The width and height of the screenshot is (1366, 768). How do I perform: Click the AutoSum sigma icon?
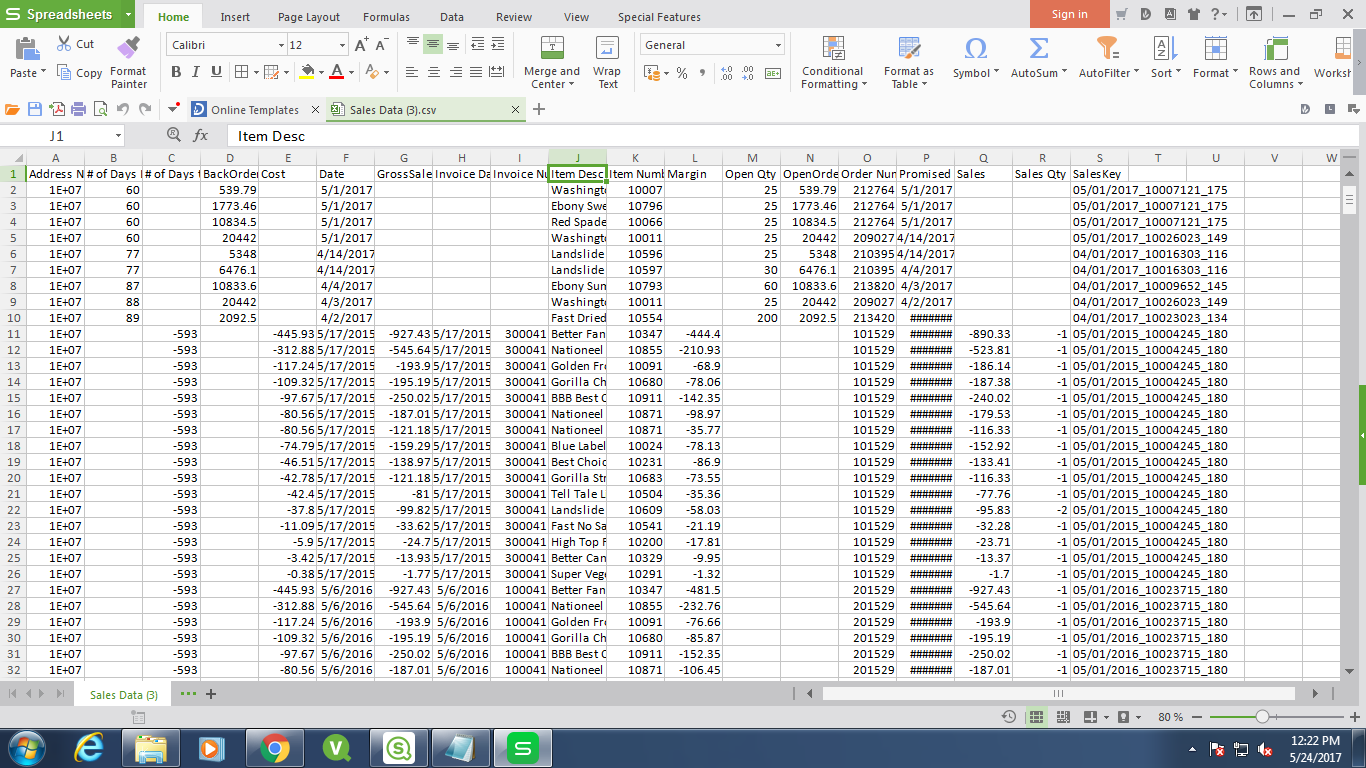click(1039, 48)
